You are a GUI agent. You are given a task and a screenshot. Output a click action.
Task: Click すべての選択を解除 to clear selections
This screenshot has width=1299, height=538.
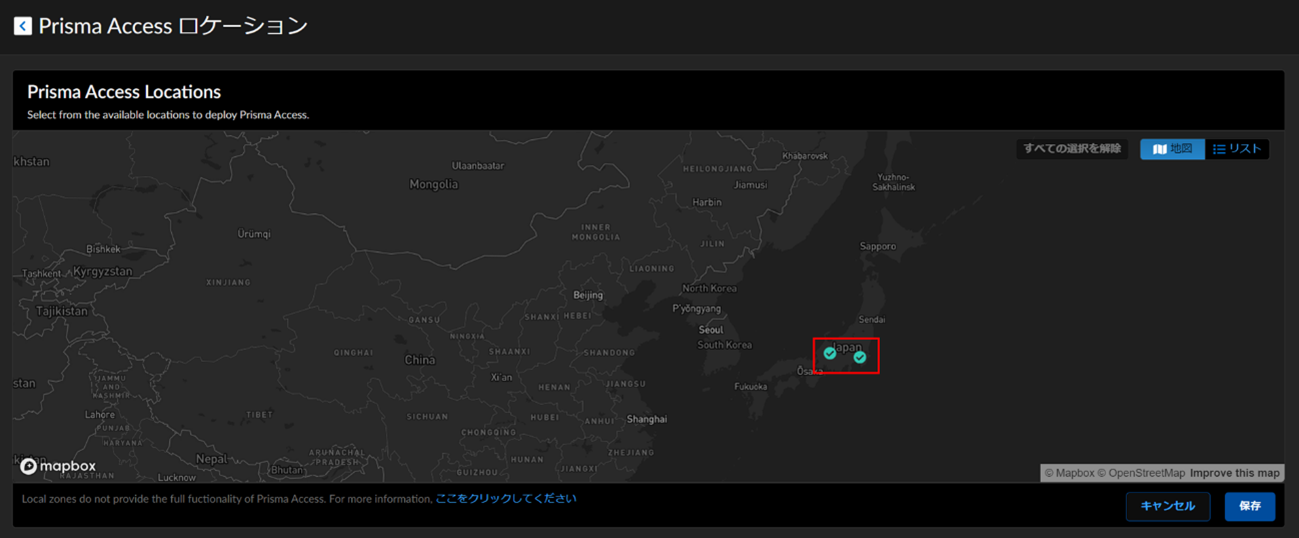tap(1072, 149)
